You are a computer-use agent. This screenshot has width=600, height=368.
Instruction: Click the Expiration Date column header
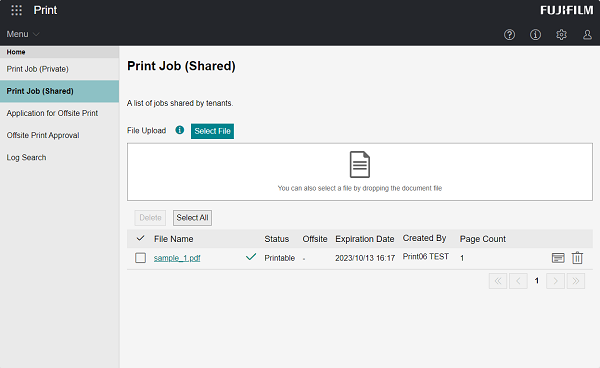365,239
